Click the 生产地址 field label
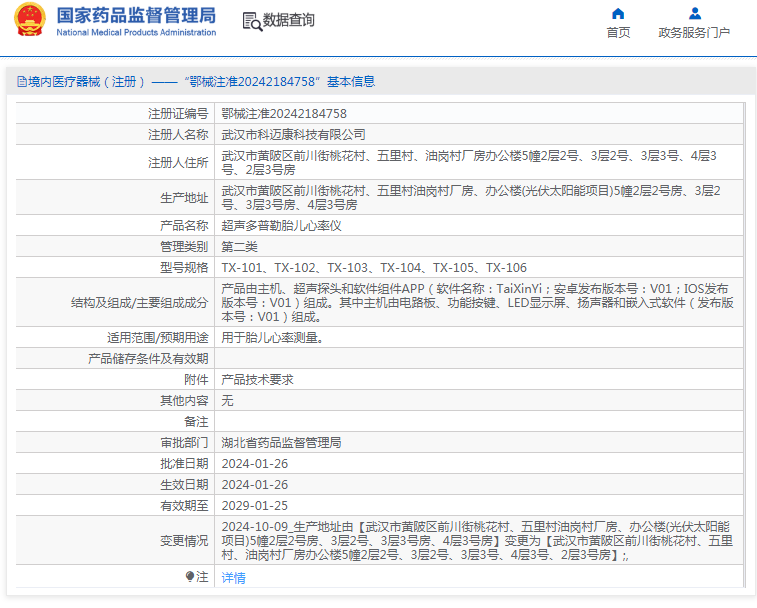The height and width of the screenshot is (608, 757). click(x=184, y=198)
